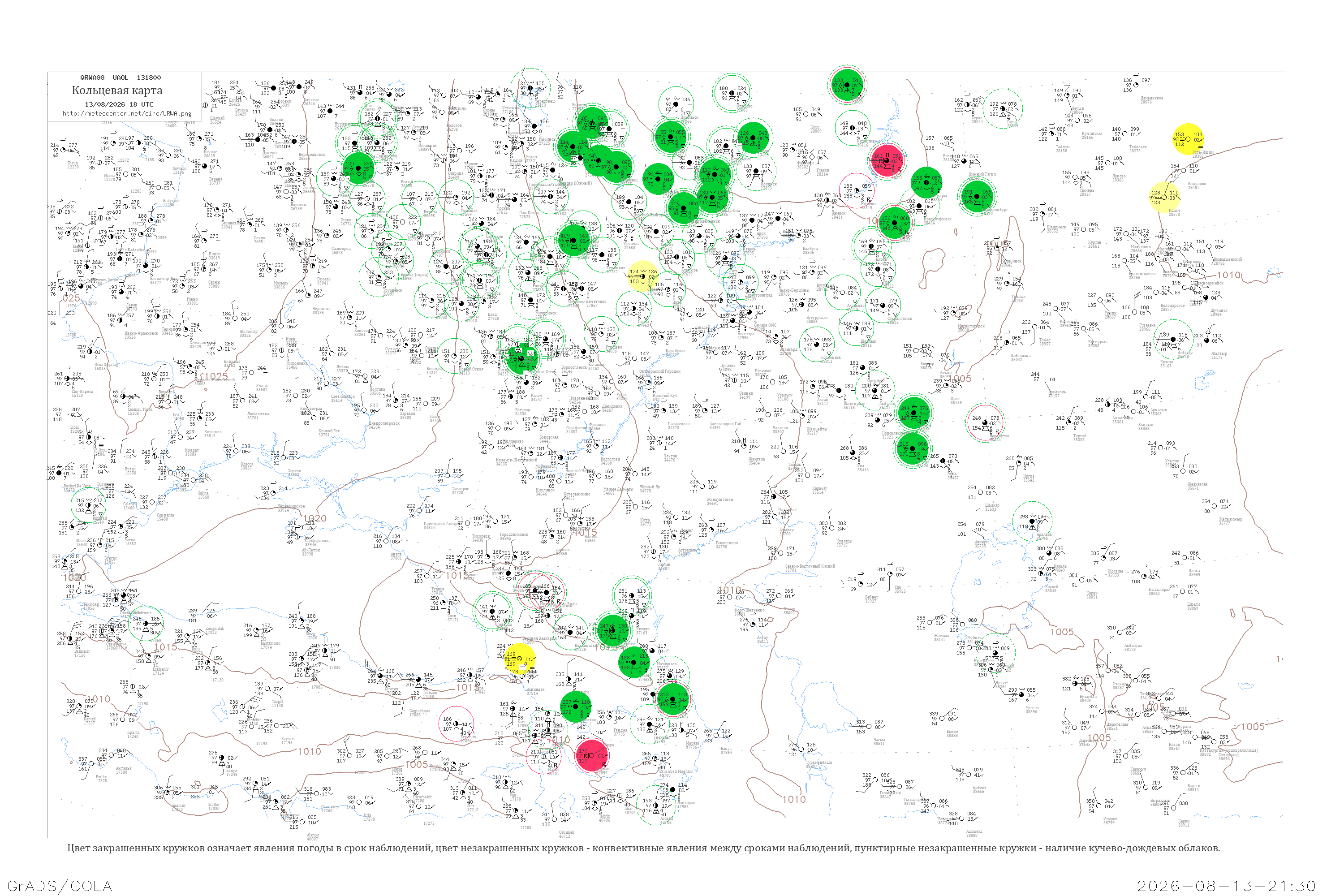Image resolution: width=1344 pixels, height=896 pixels.
Task: Click the timestamp "2026-08-13-21:30"
Action: tap(1226, 886)
